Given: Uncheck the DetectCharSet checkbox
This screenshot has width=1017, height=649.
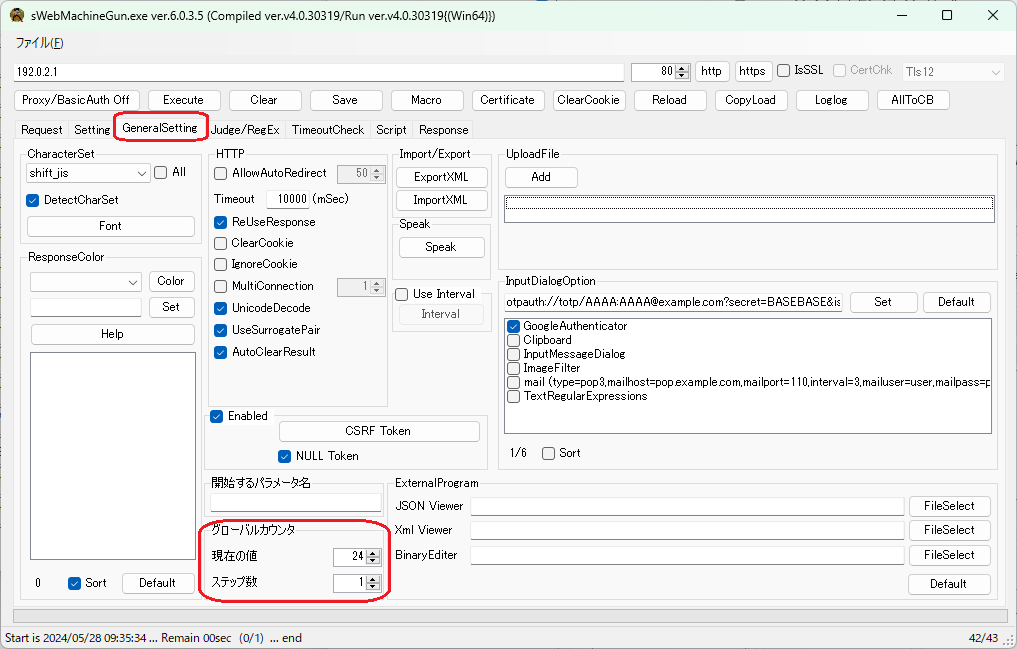Looking at the screenshot, I should [33, 200].
